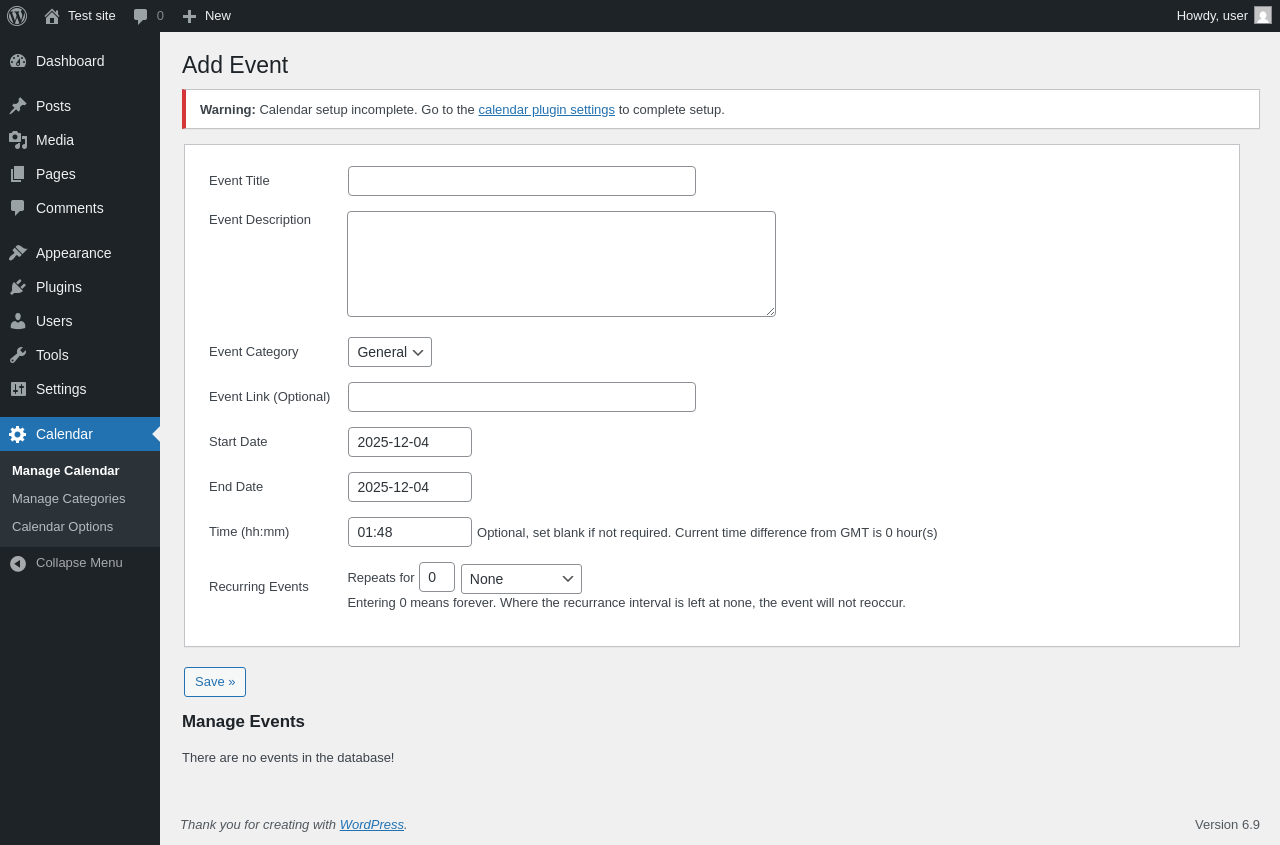Click the Version 6.9 footer text
This screenshot has height=845, width=1280.
(1227, 825)
